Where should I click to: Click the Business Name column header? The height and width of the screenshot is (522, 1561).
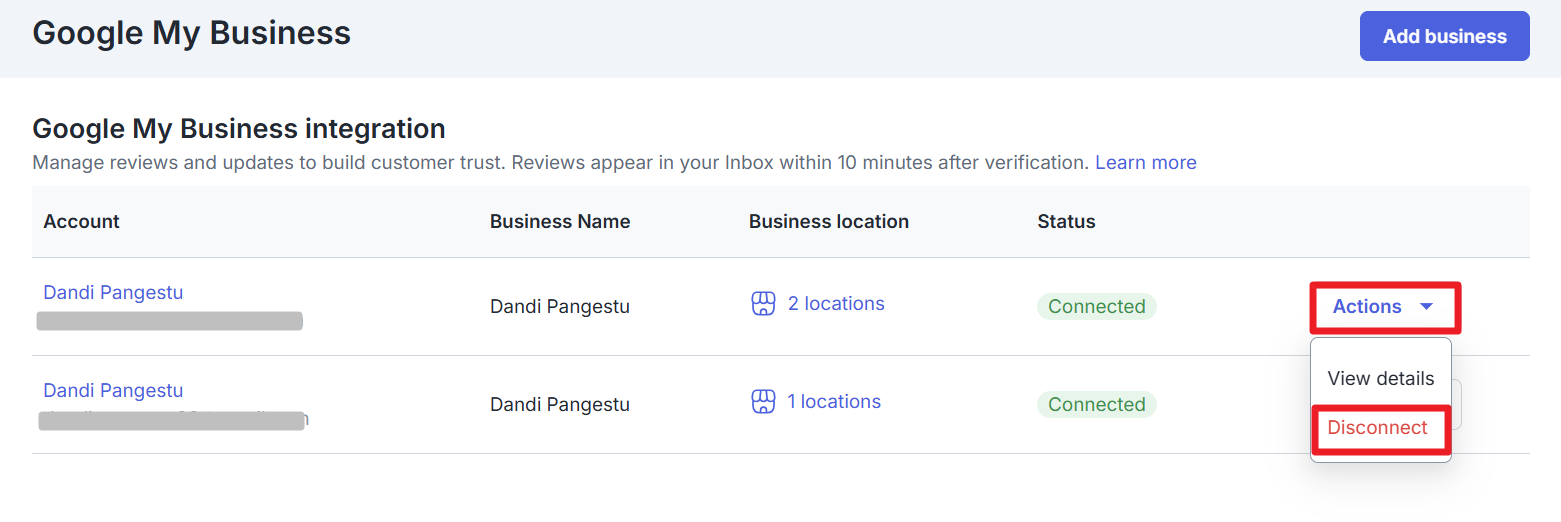point(560,222)
